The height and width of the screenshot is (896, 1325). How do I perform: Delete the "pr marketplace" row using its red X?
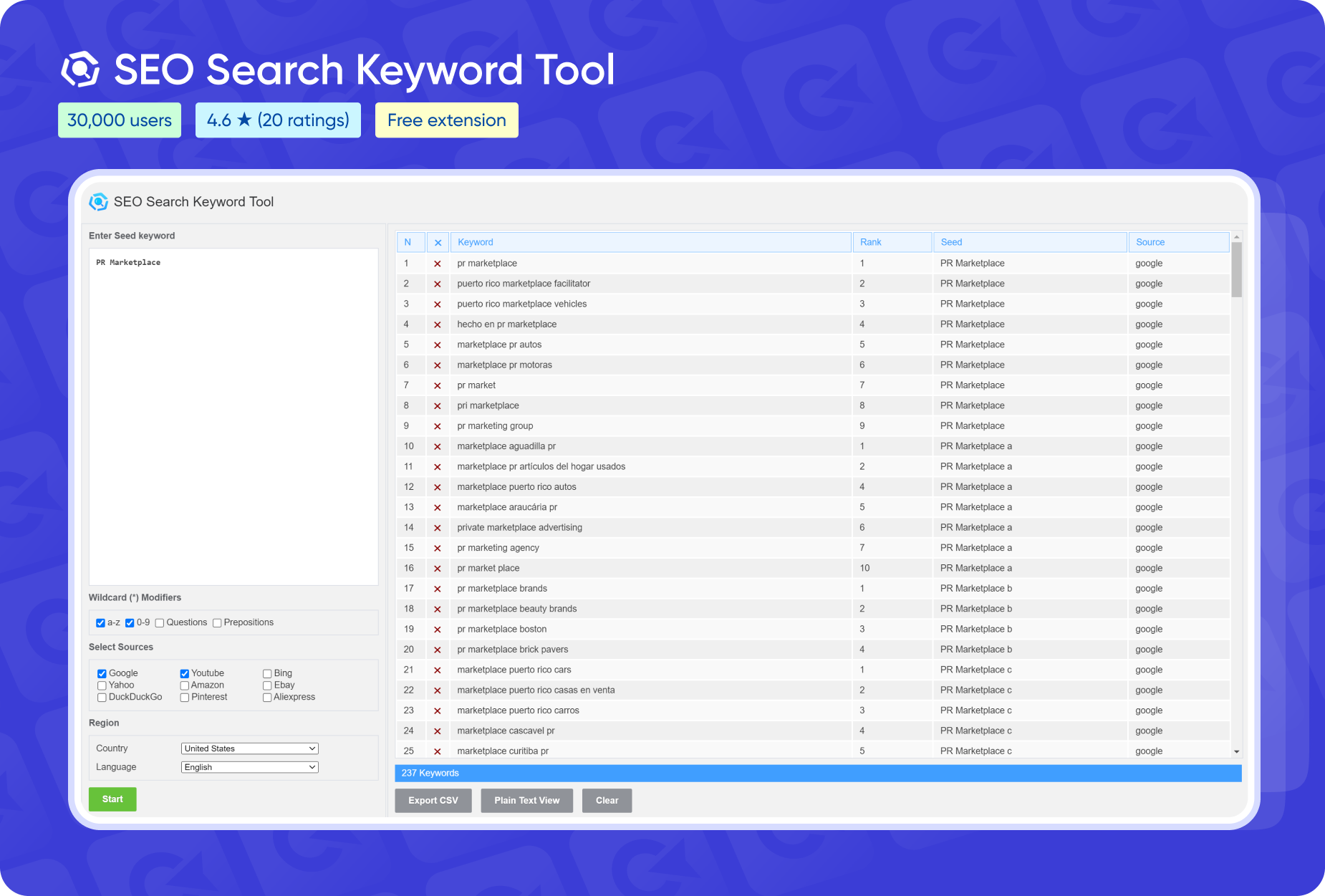438,263
